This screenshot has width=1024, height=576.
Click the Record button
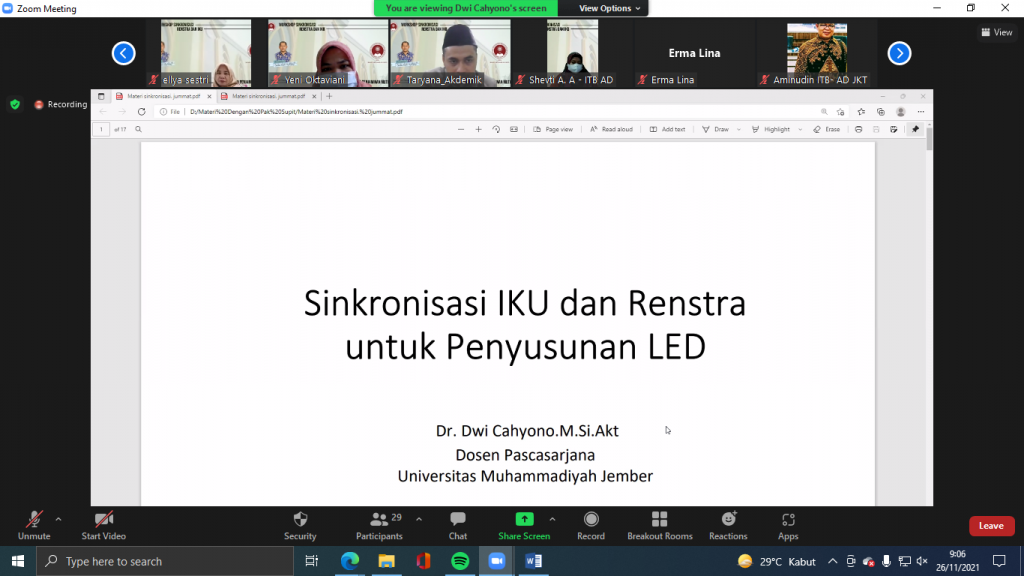[591, 526]
